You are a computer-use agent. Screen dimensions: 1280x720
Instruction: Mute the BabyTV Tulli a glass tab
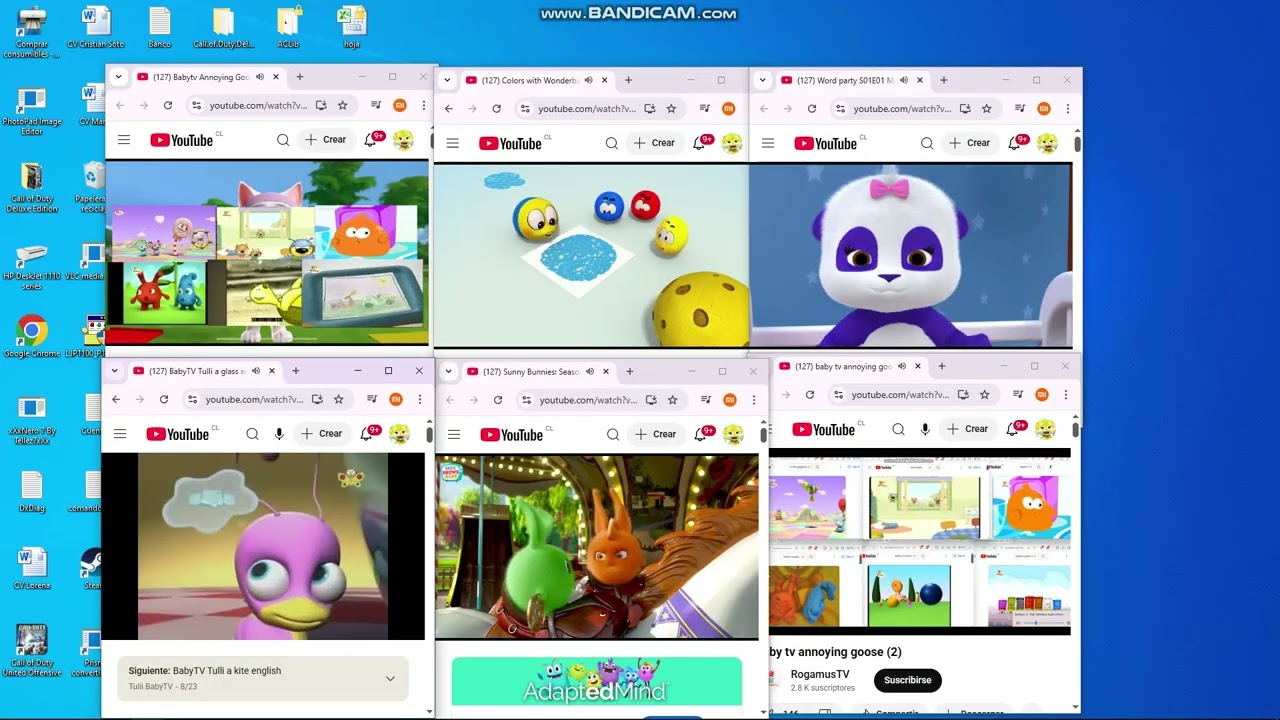(255, 371)
